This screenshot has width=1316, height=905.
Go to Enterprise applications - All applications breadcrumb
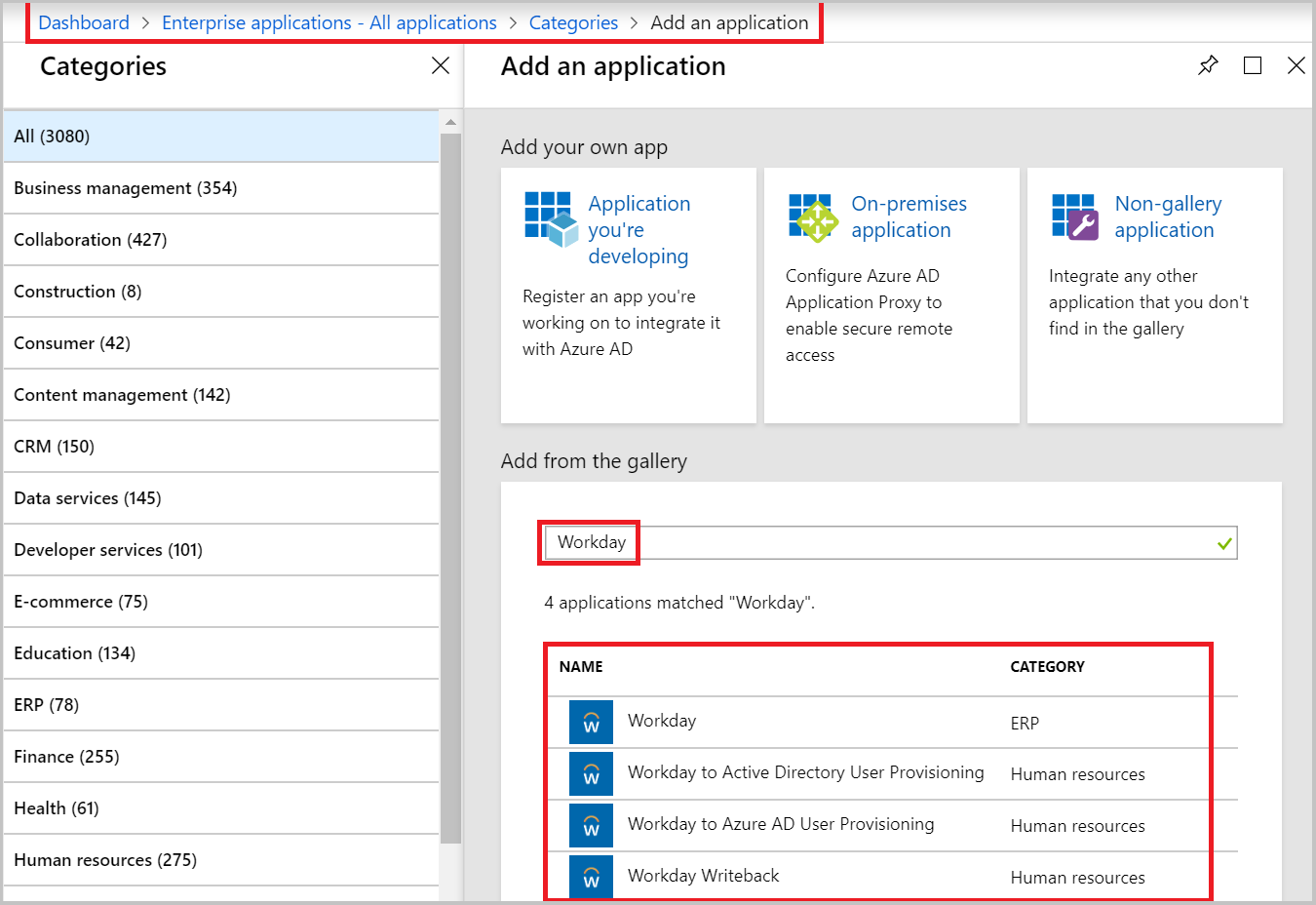pos(329,22)
